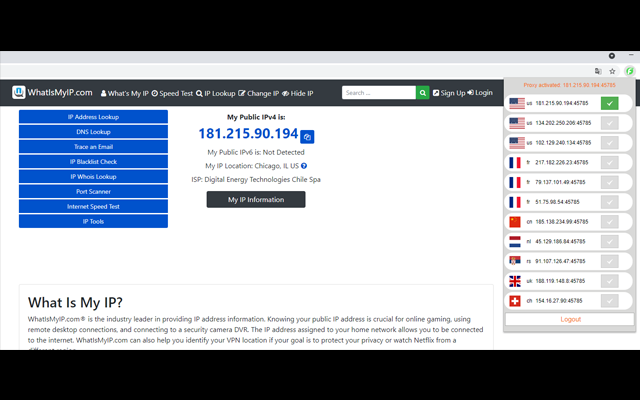Click the browser profile circle icon
Image resolution: width=640 pixels, height=400 pixels.
(612, 56)
